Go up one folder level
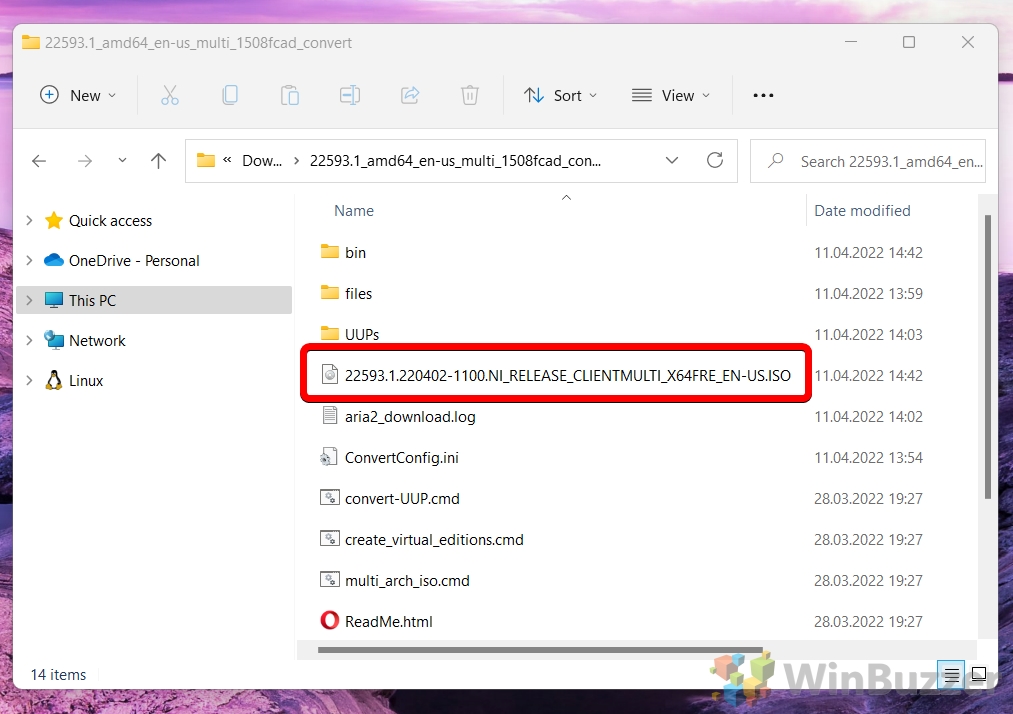This screenshot has width=1013, height=714. click(157, 160)
